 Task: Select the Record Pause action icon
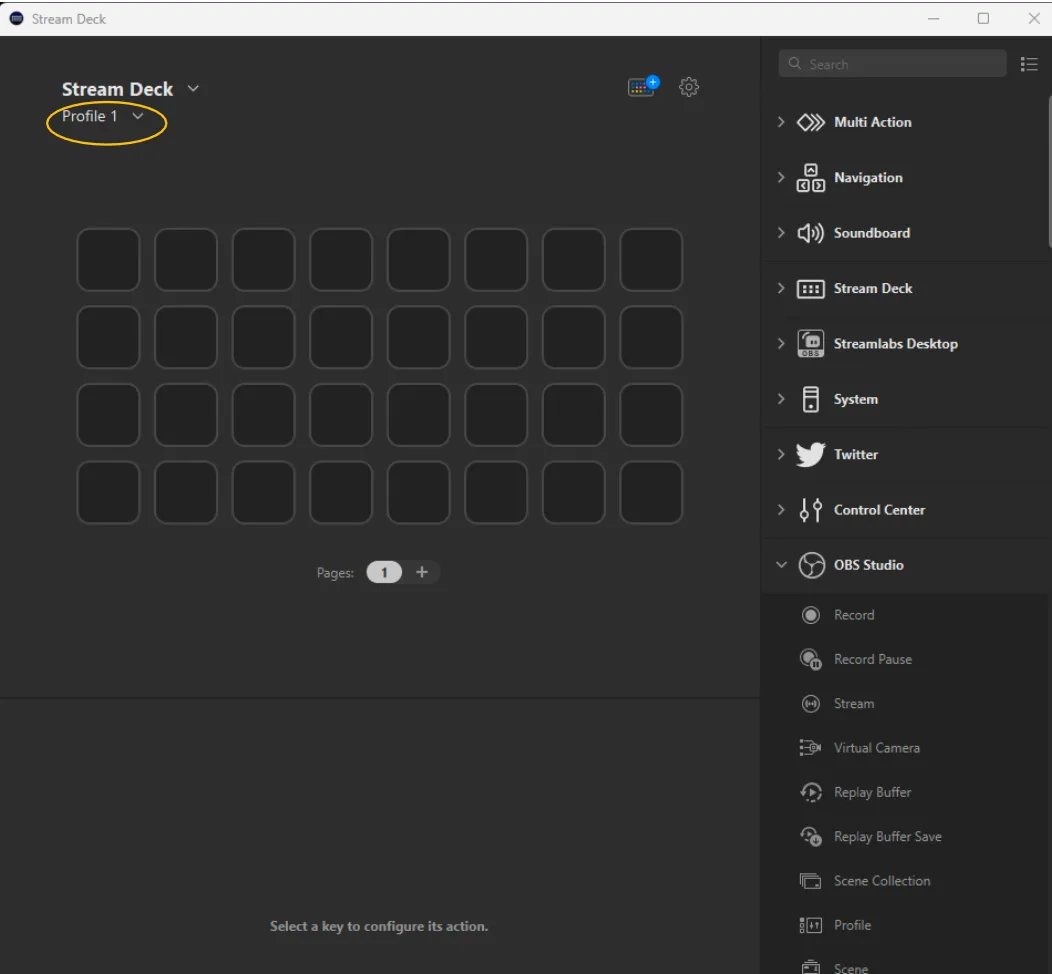click(810, 659)
